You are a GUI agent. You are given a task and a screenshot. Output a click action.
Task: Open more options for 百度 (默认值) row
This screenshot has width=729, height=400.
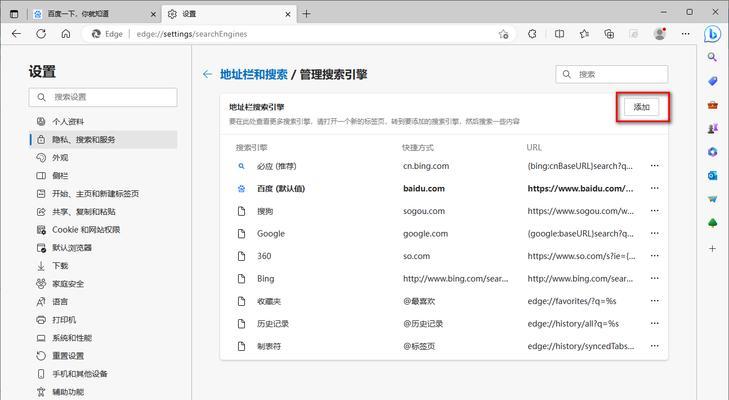(655, 188)
